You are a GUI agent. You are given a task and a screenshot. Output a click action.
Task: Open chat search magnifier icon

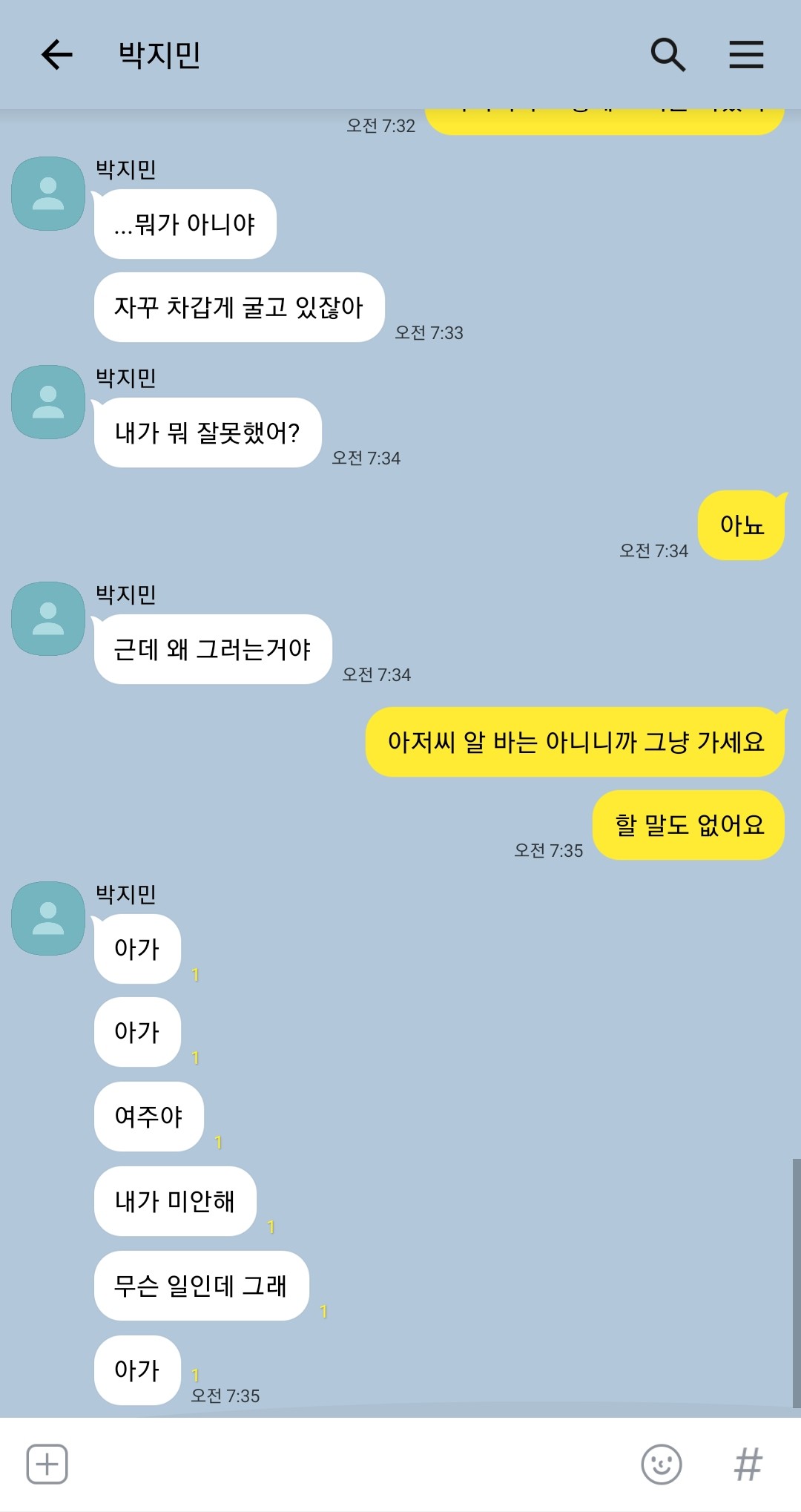[x=667, y=55]
